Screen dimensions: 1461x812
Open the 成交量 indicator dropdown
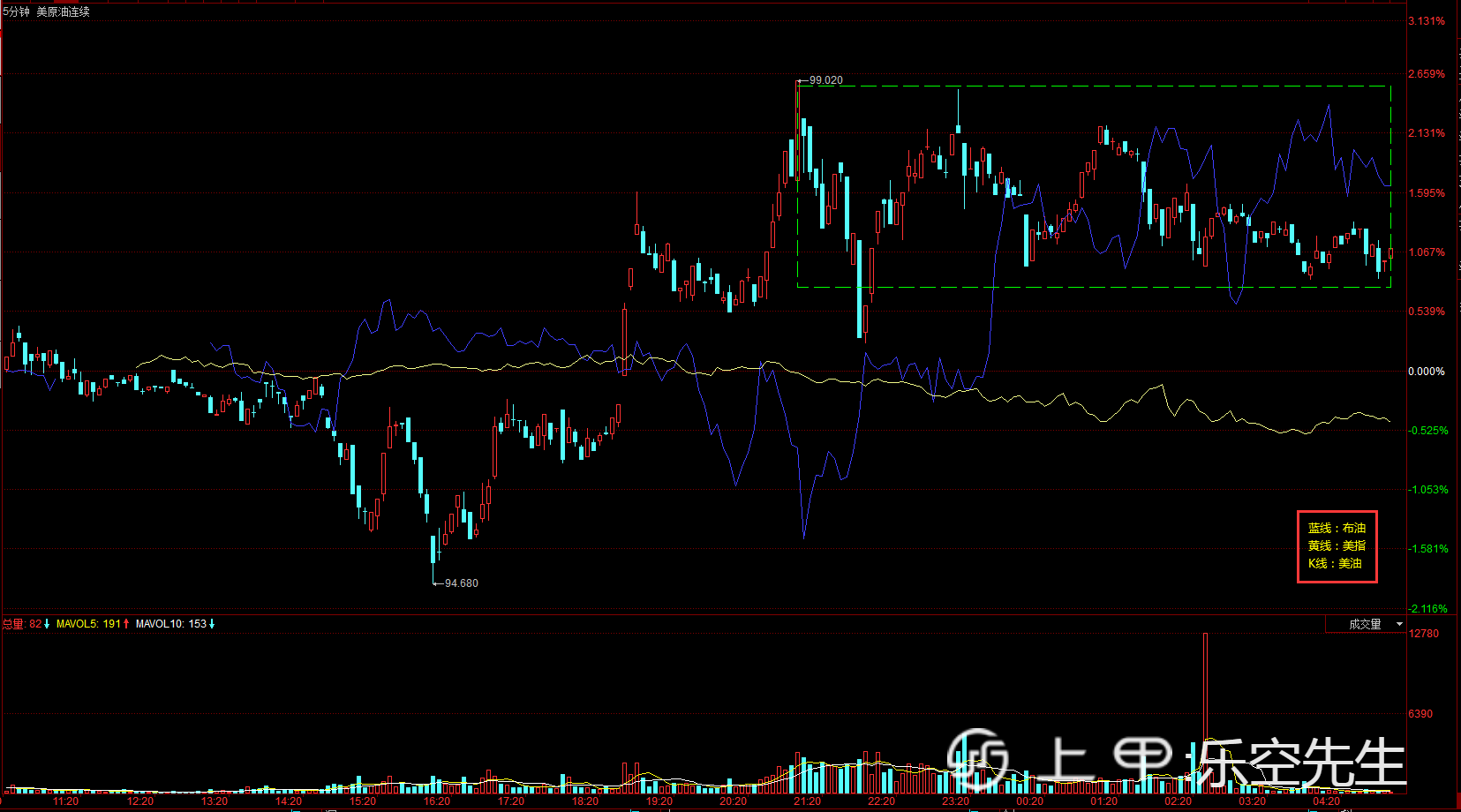1366,624
